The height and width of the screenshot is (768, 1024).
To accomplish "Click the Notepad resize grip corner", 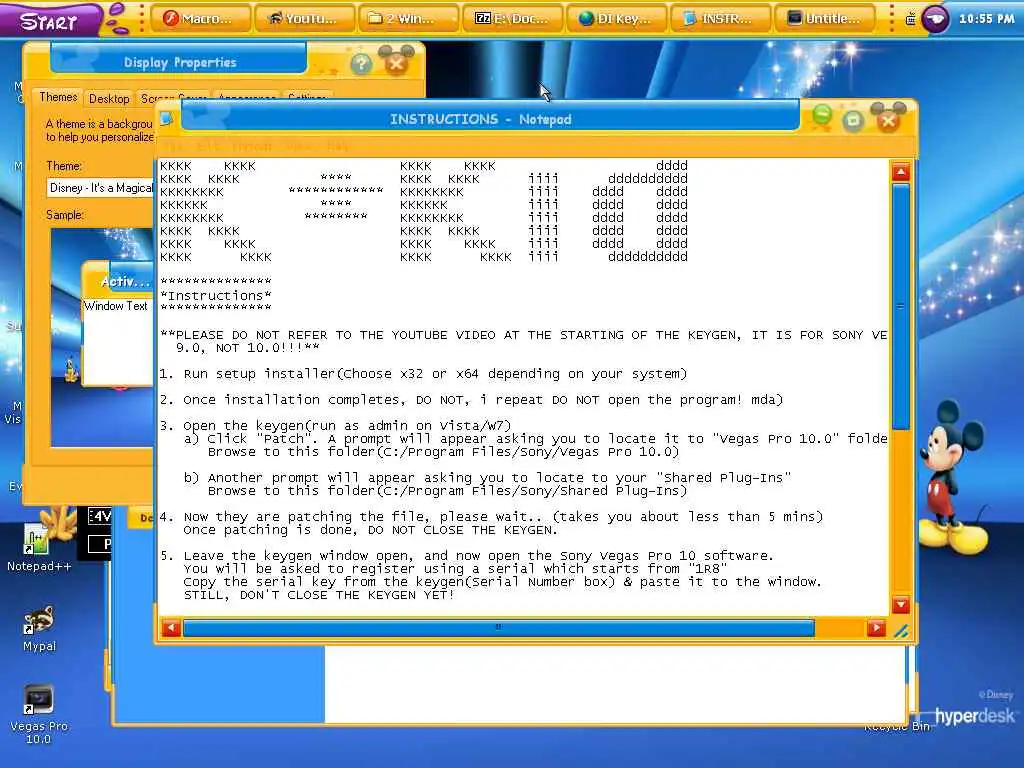I will click(x=901, y=630).
